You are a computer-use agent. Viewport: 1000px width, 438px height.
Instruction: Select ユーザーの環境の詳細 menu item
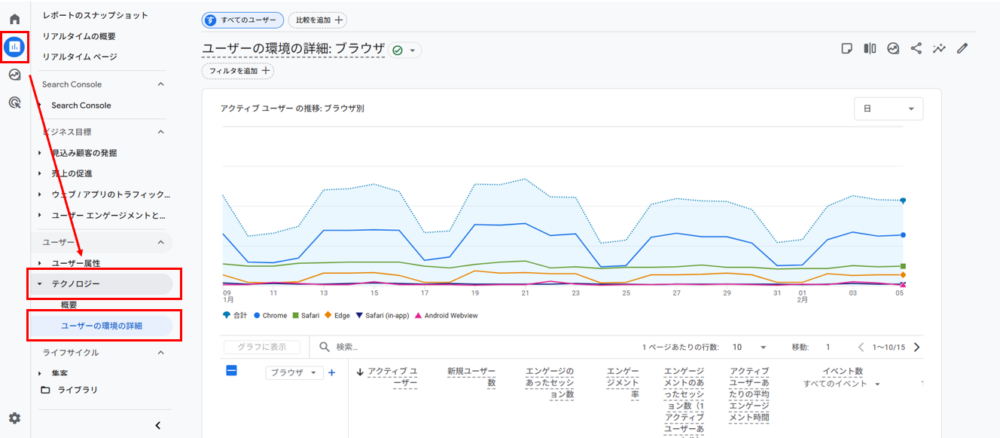104,325
